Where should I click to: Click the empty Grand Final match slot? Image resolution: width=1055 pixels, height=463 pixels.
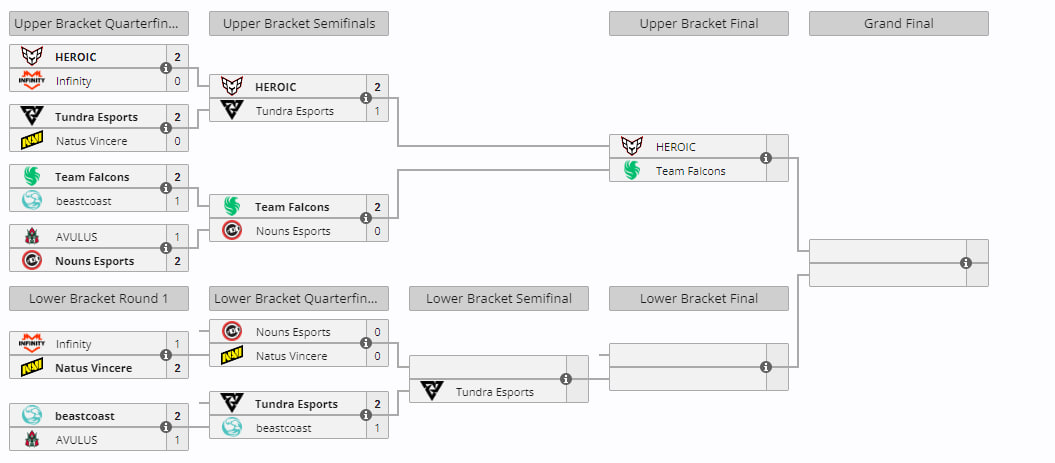click(x=898, y=263)
